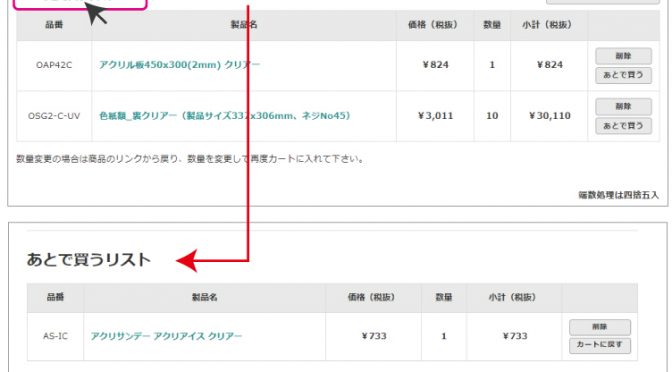Click 数量 header in あとで買う table

(x=444, y=297)
